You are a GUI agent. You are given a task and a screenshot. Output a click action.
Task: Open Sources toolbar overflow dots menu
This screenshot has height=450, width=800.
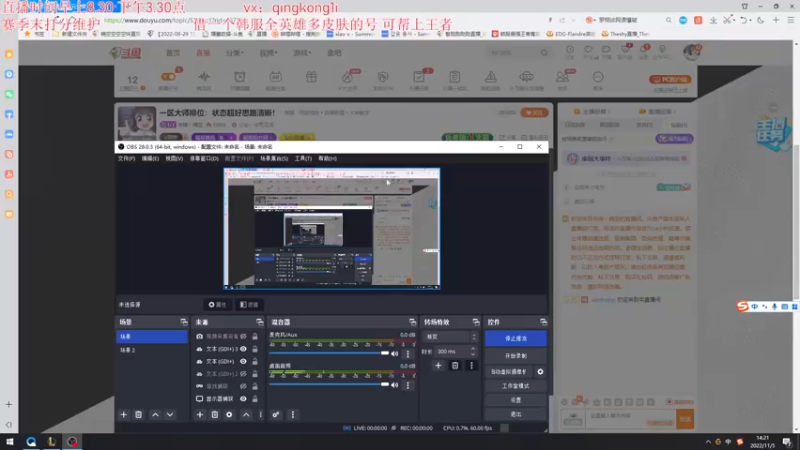[260, 415]
